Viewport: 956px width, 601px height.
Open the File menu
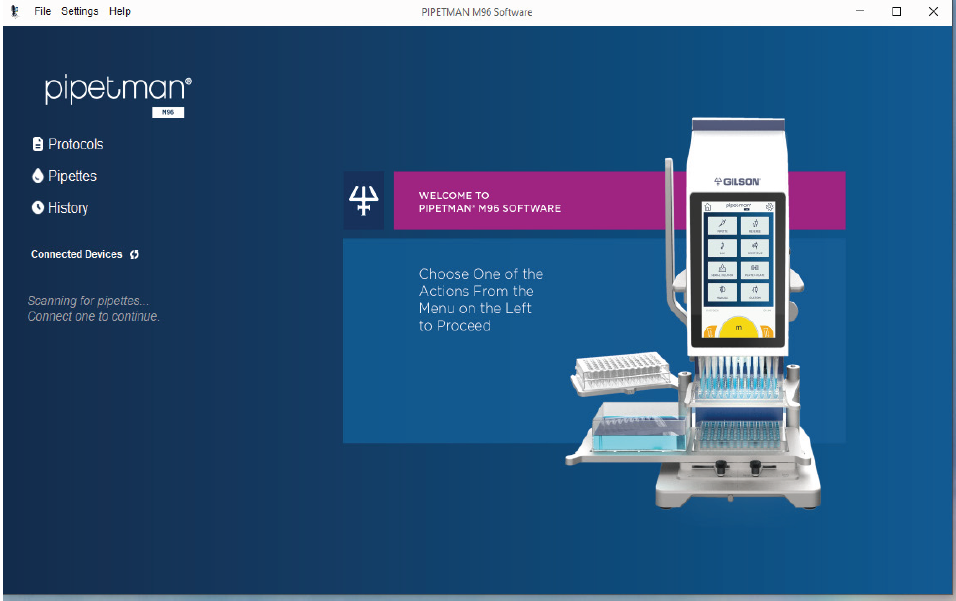[x=42, y=11]
